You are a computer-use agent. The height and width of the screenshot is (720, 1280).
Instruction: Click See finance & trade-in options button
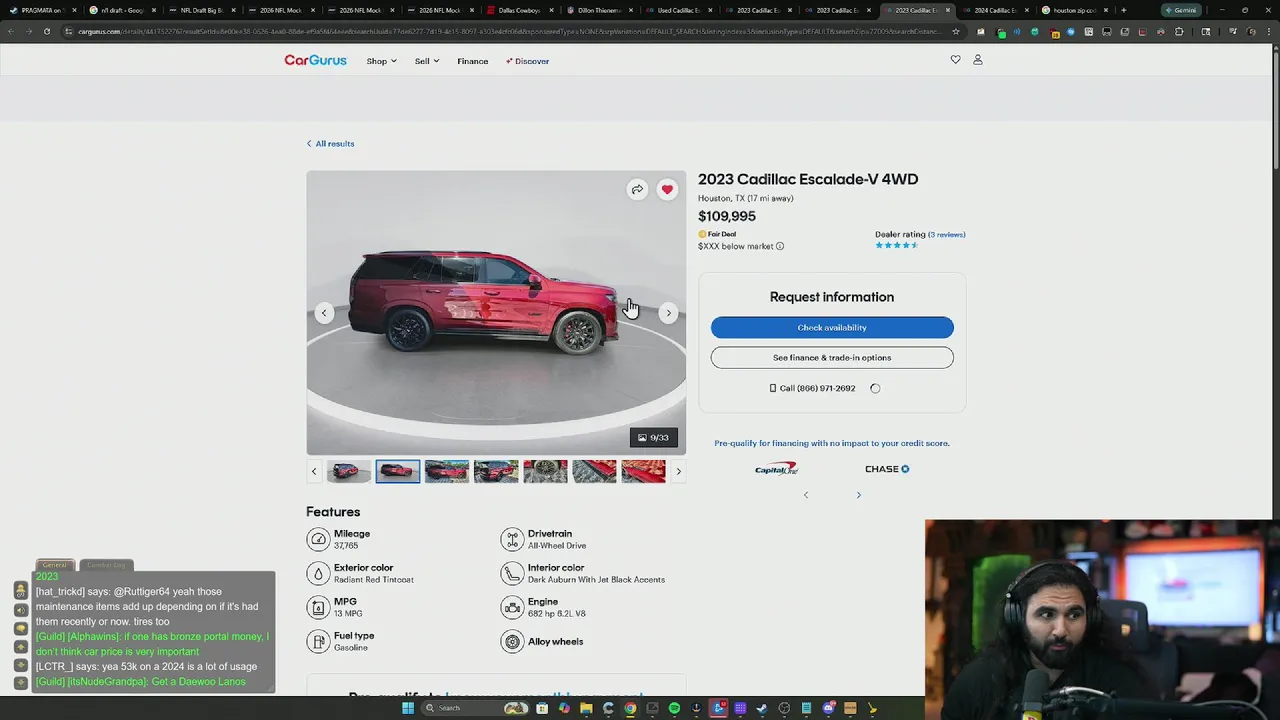tap(832, 357)
